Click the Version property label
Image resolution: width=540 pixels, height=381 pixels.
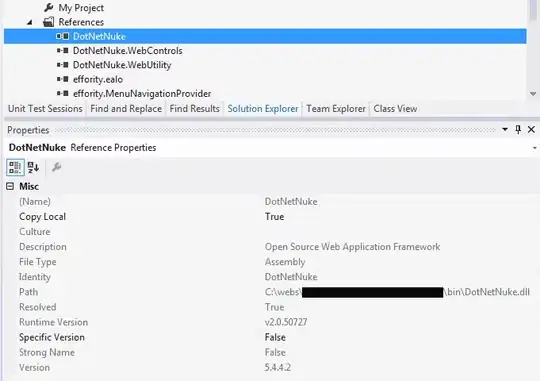click(x=34, y=368)
